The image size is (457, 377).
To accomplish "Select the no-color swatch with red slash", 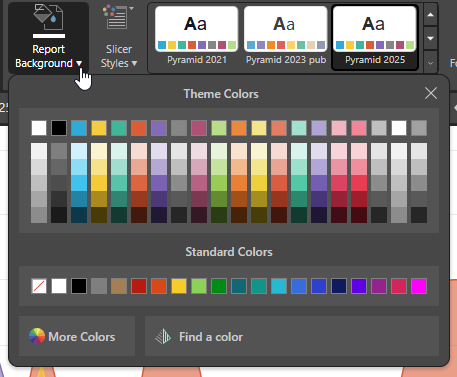I will coord(39,286).
